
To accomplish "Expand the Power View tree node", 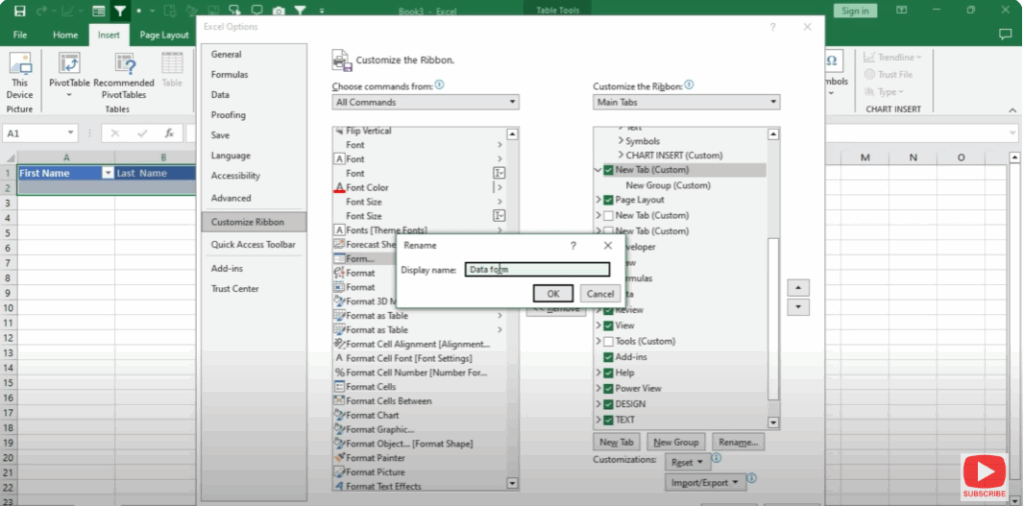I will pos(598,388).
